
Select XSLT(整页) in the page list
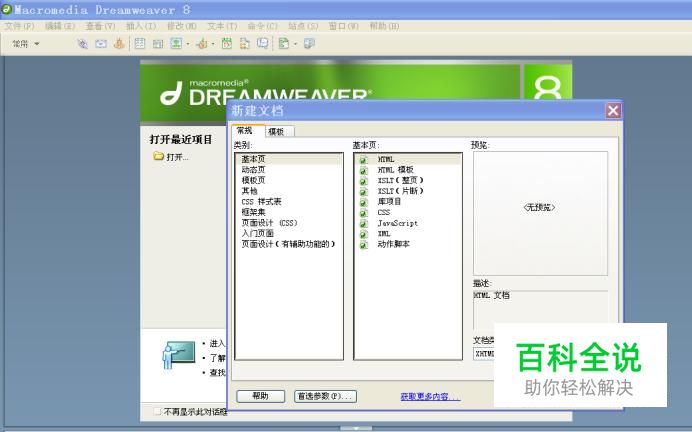pos(408,180)
